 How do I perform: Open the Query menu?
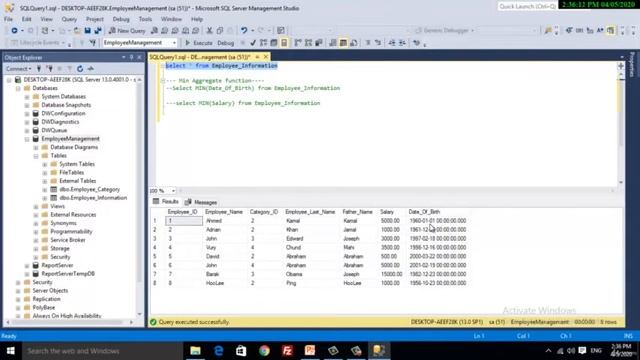coord(69,19)
